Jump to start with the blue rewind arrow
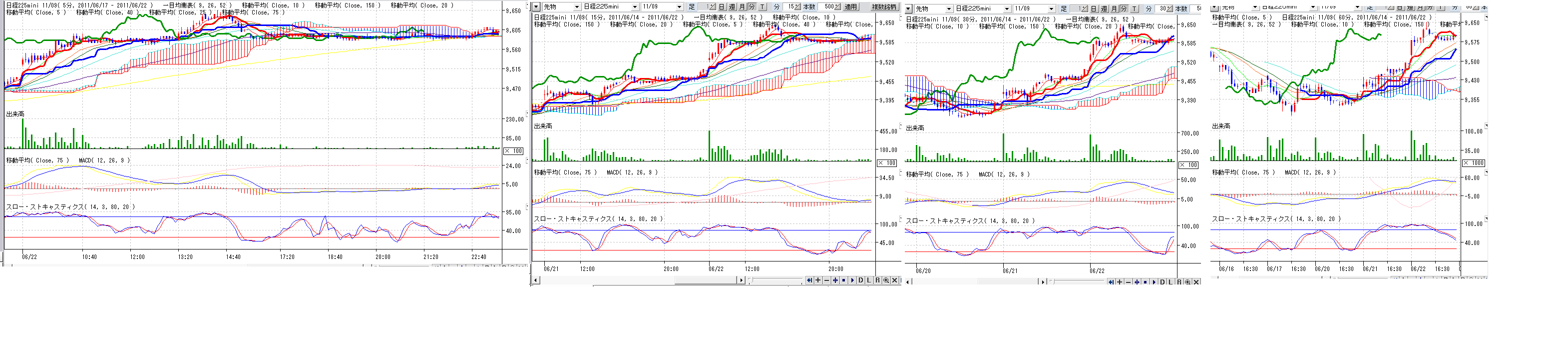 (x=809, y=280)
